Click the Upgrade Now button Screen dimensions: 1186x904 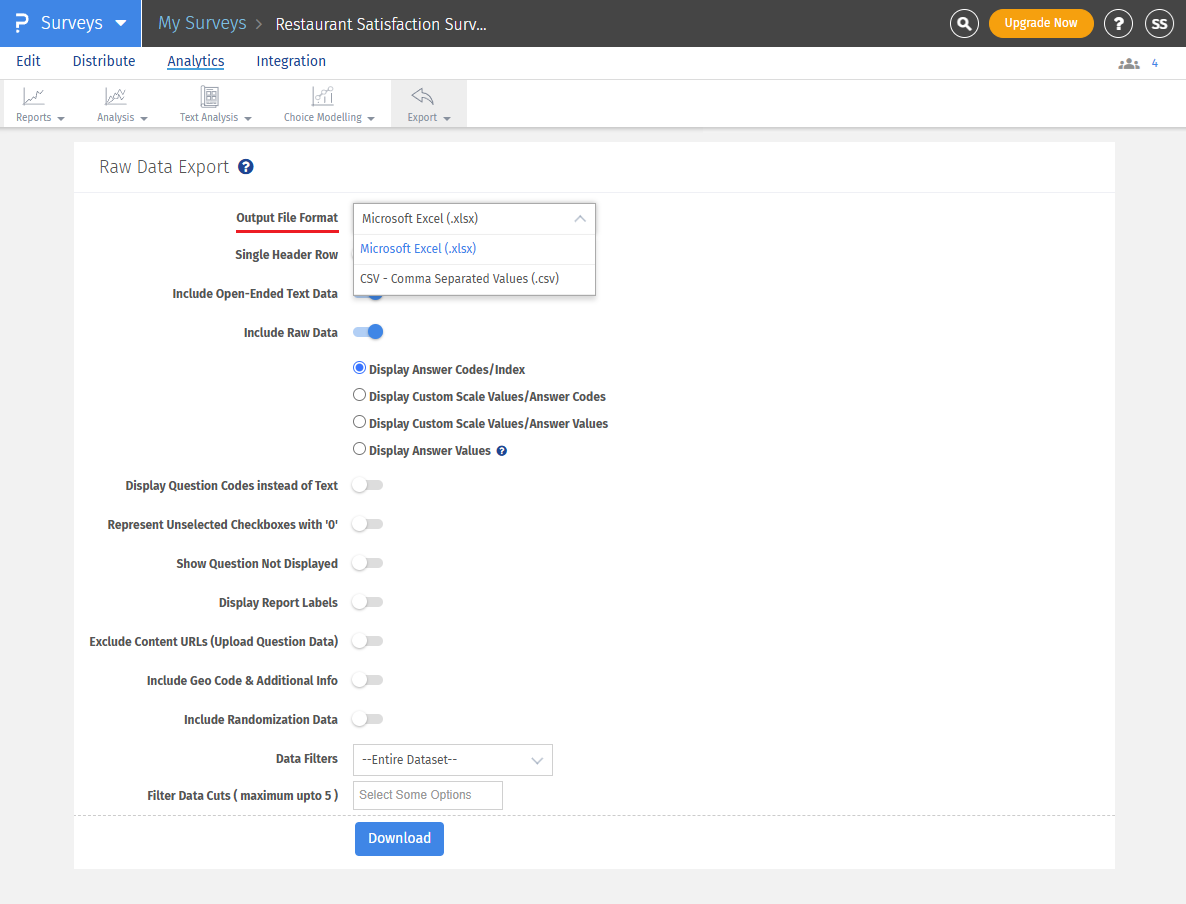[x=1041, y=22]
